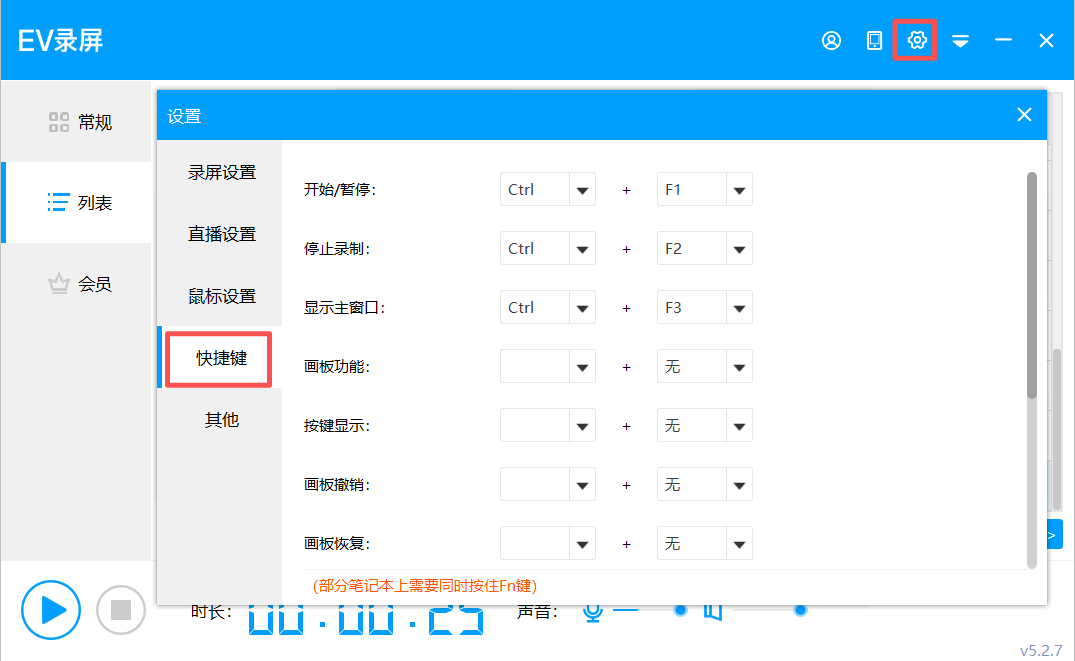Close the 设置 dialog
Screen dimensions: 1075x661
1024,115
